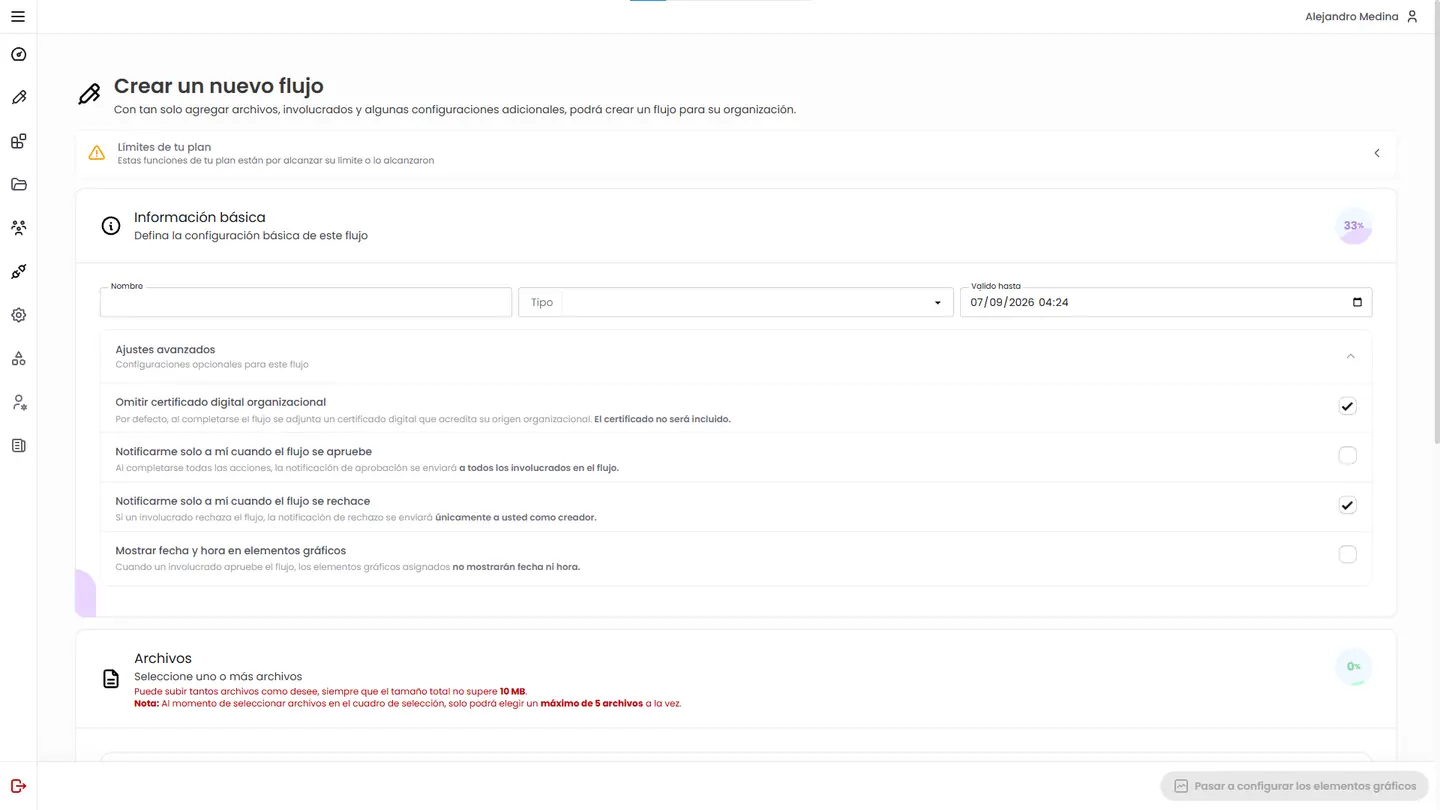This screenshot has height=810, width=1440.
Task: Open the shapes icon in the sidebar
Action: point(18,359)
